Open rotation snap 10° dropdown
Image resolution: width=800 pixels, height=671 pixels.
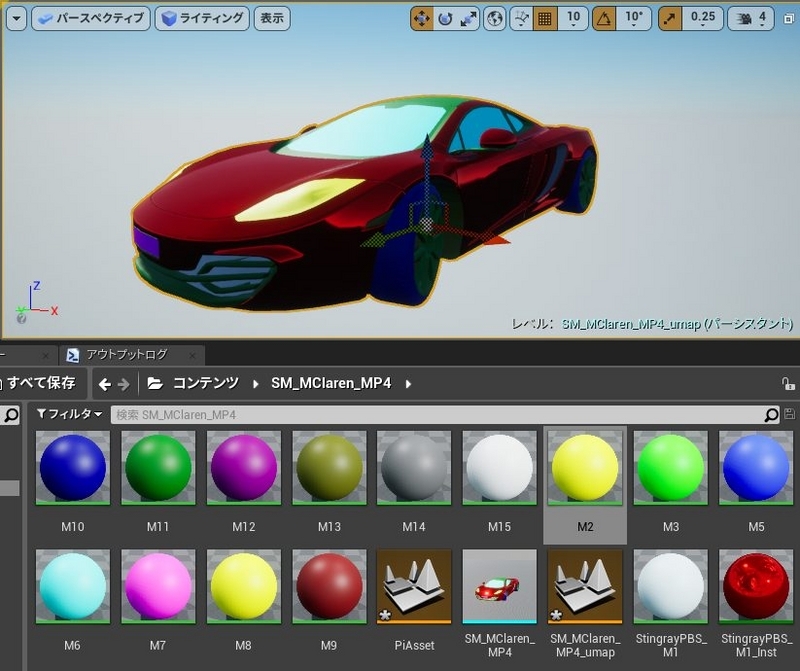coord(633,19)
